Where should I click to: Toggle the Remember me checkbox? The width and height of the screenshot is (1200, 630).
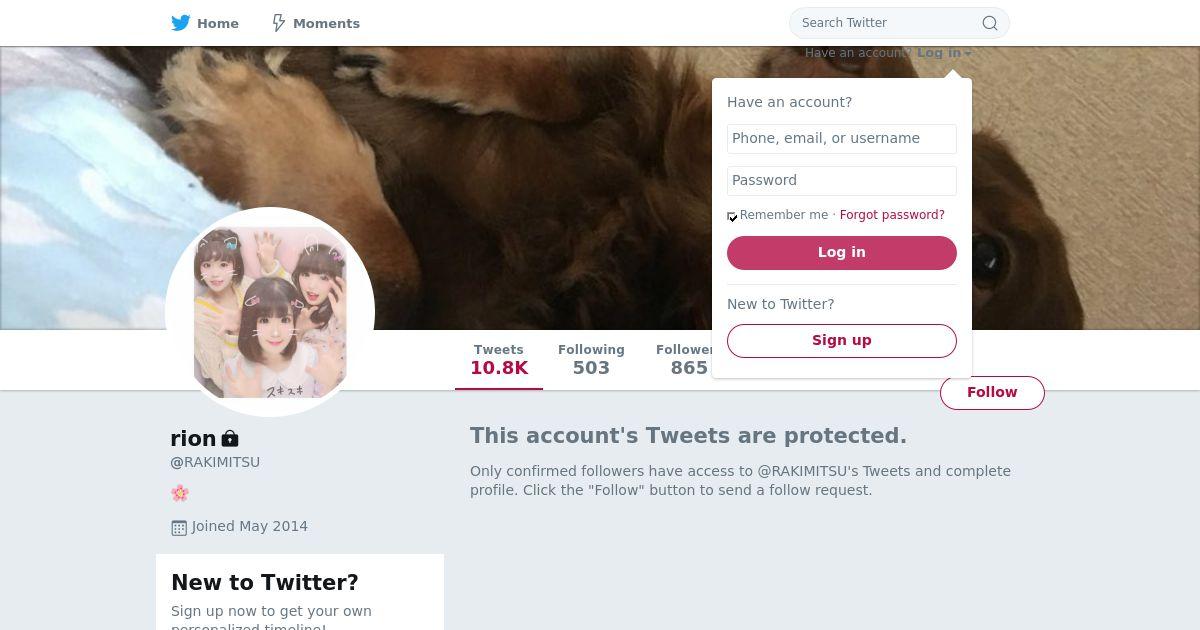tap(732, 216)
